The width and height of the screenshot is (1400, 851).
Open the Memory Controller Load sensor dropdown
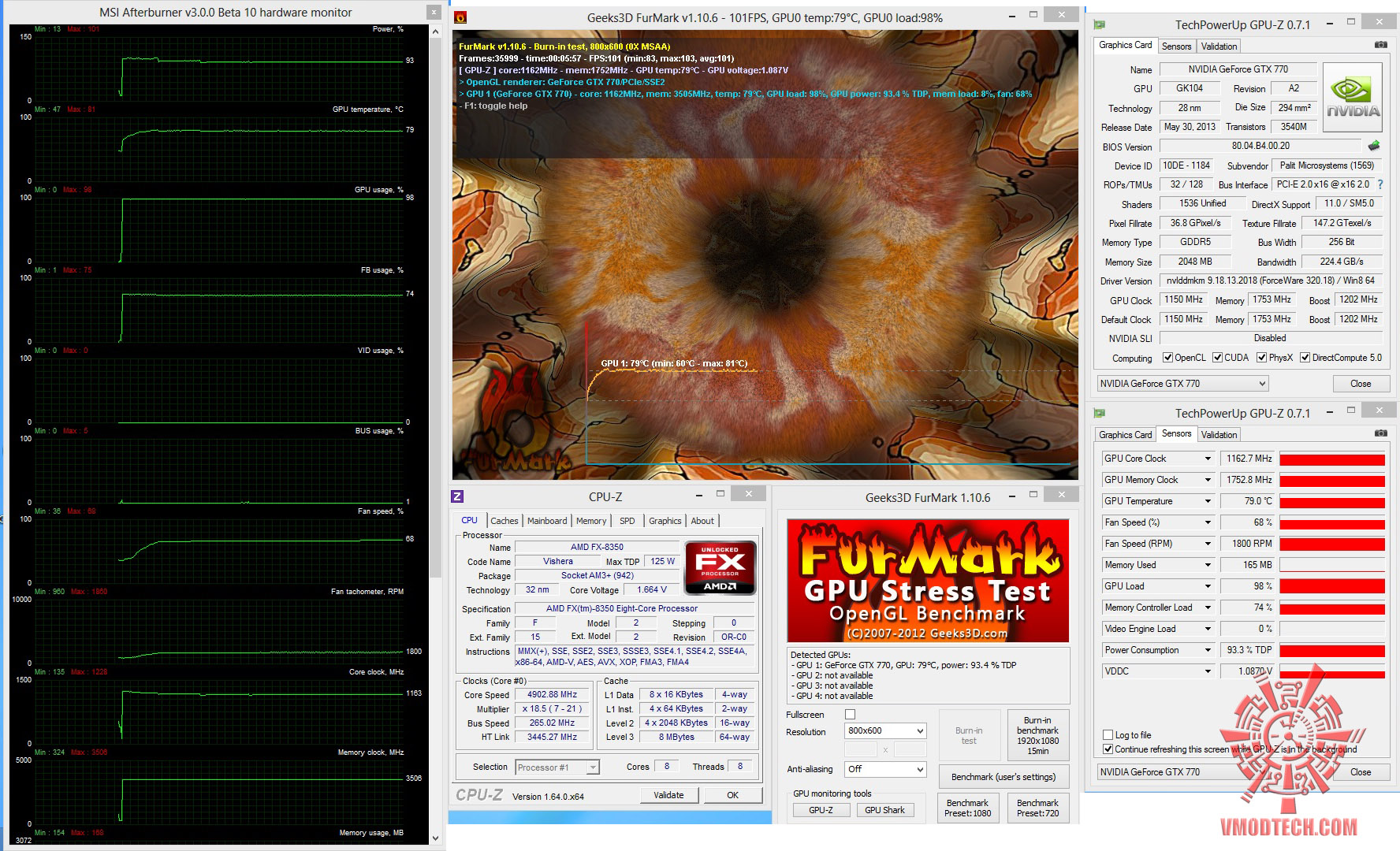click(x=1207, y=608)
